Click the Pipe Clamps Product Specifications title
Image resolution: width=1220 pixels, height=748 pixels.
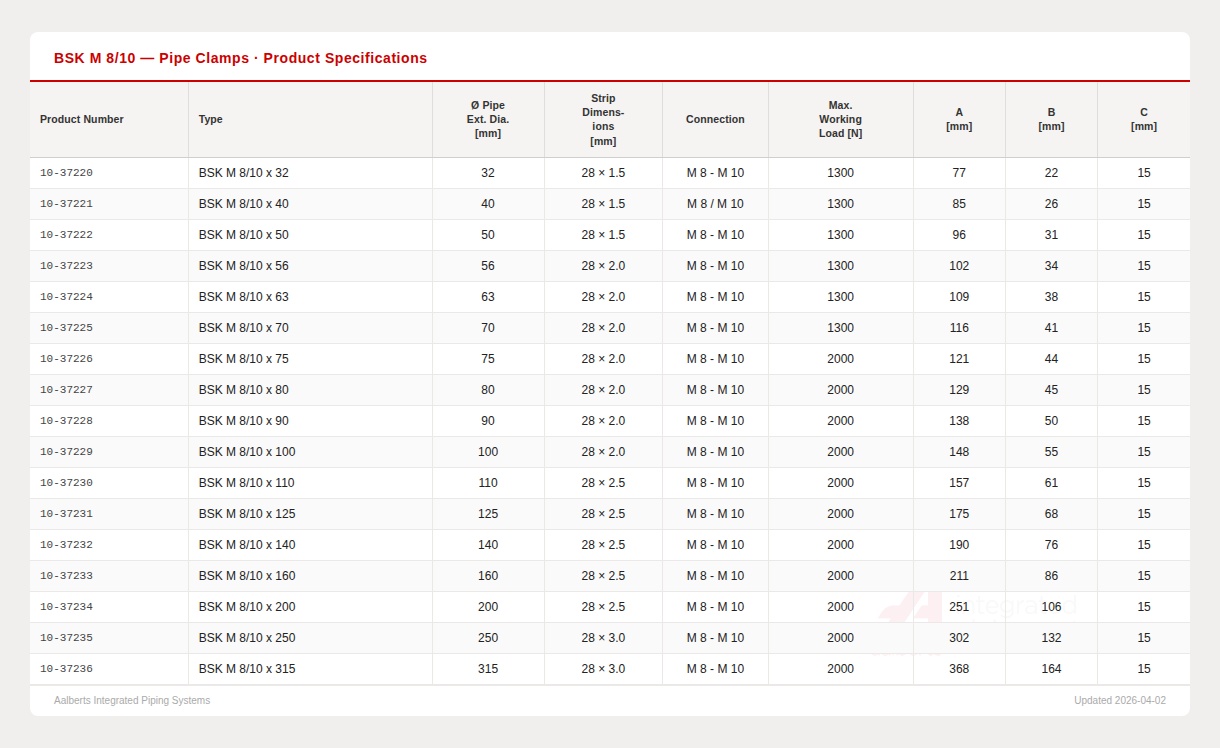[x=240, y=58]
